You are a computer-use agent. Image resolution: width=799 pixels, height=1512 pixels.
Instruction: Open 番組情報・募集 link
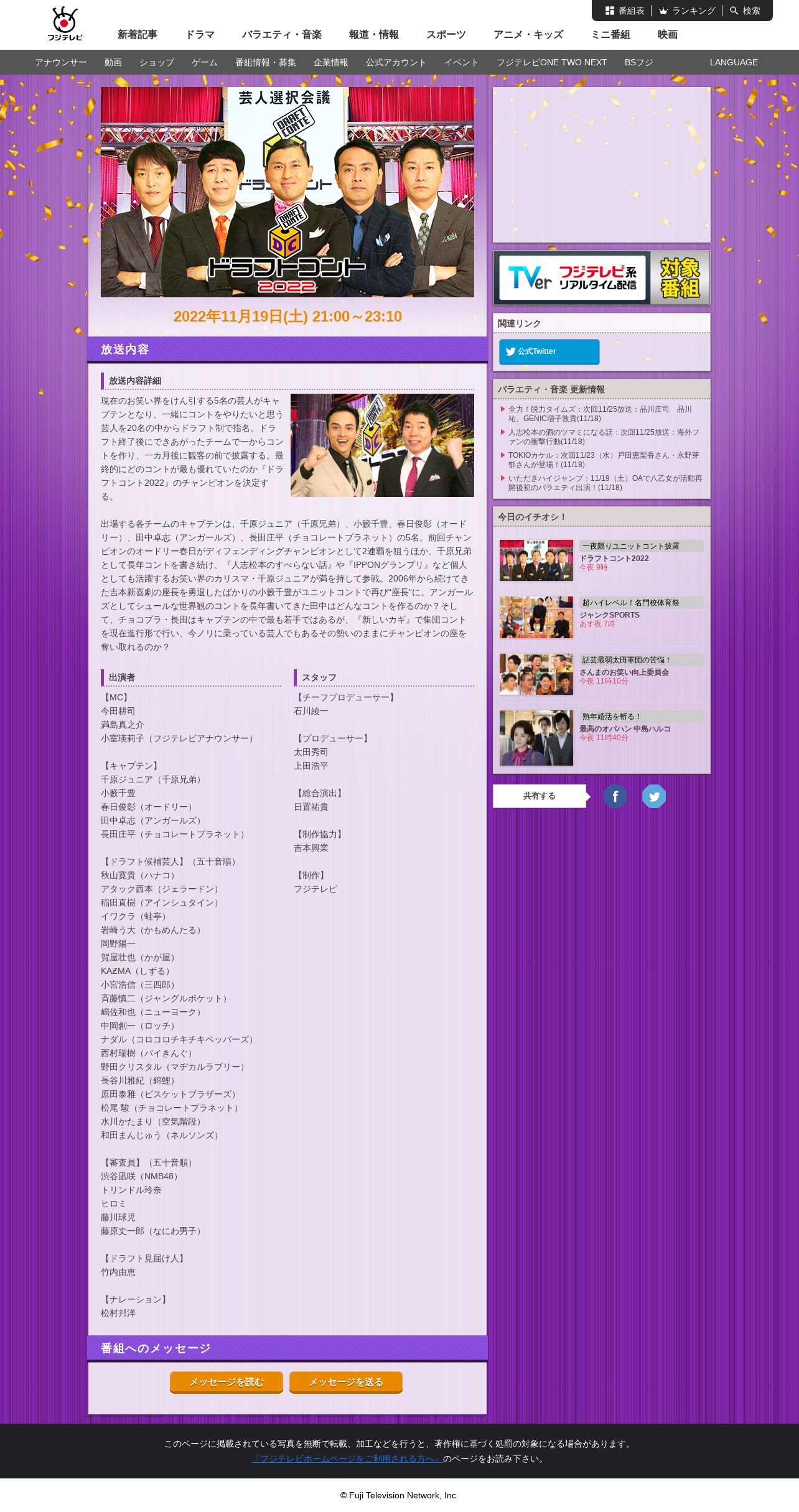(x=266, y=62)
